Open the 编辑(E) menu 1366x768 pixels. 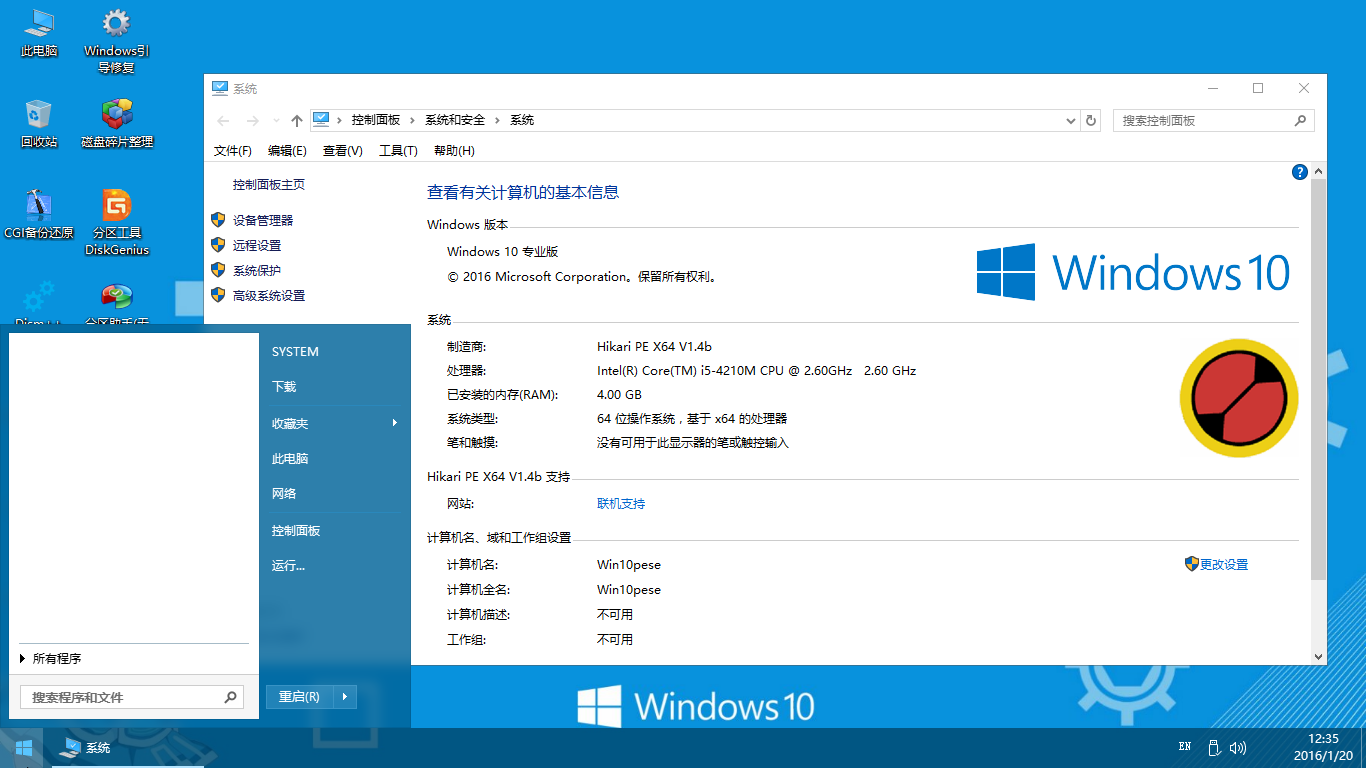(x=287, y=151)
